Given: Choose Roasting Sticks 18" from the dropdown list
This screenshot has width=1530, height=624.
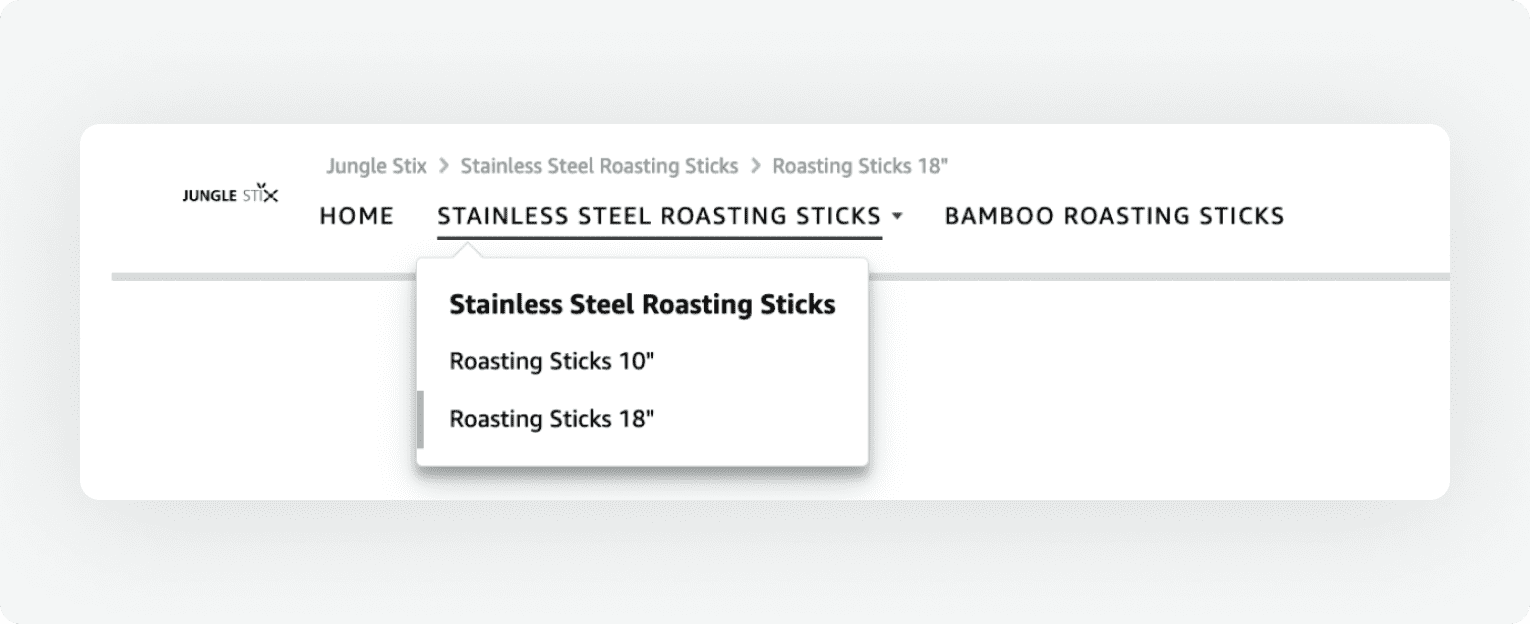Looking at the screenshot, I should click(551, 419).
